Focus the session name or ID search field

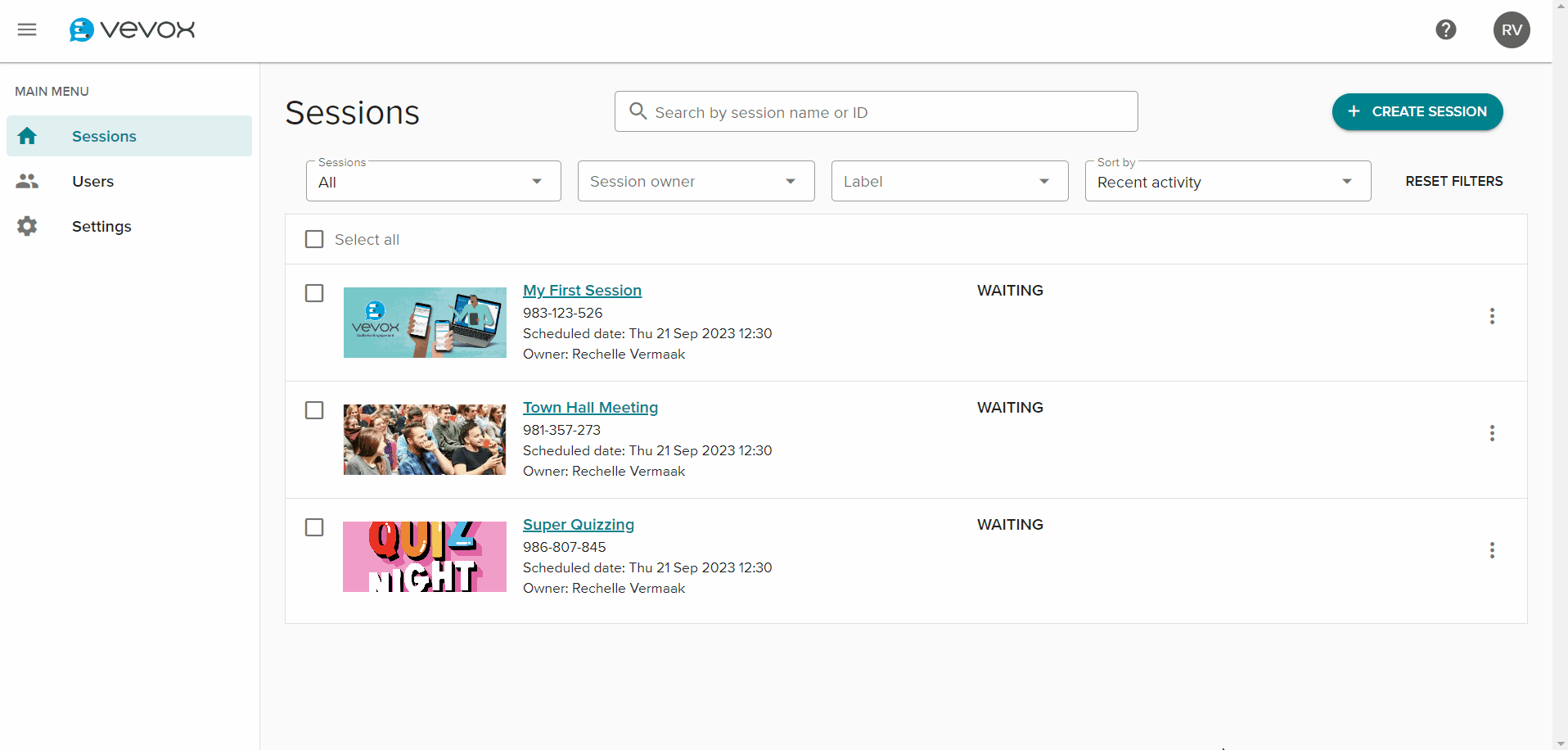pyautogui.click(x=876, y=111)
